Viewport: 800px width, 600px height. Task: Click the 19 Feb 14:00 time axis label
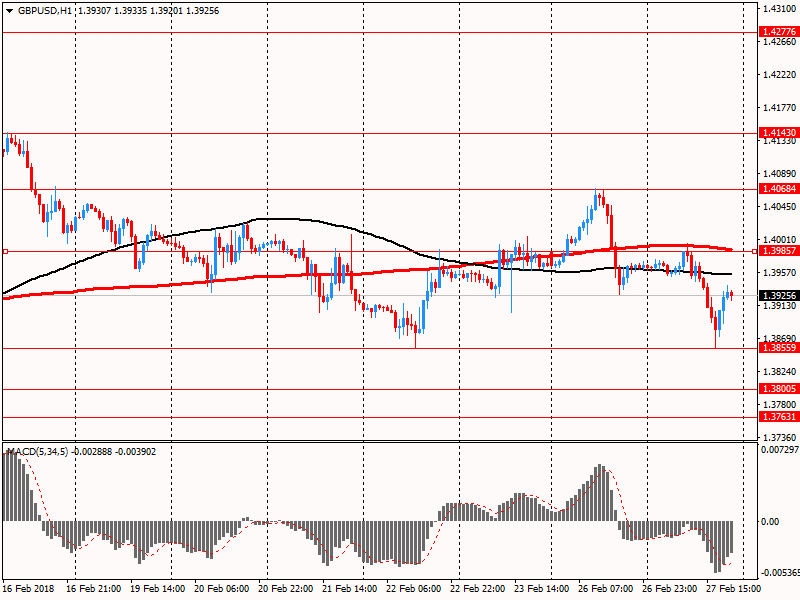pyautogui.click(x=158, y=589)
